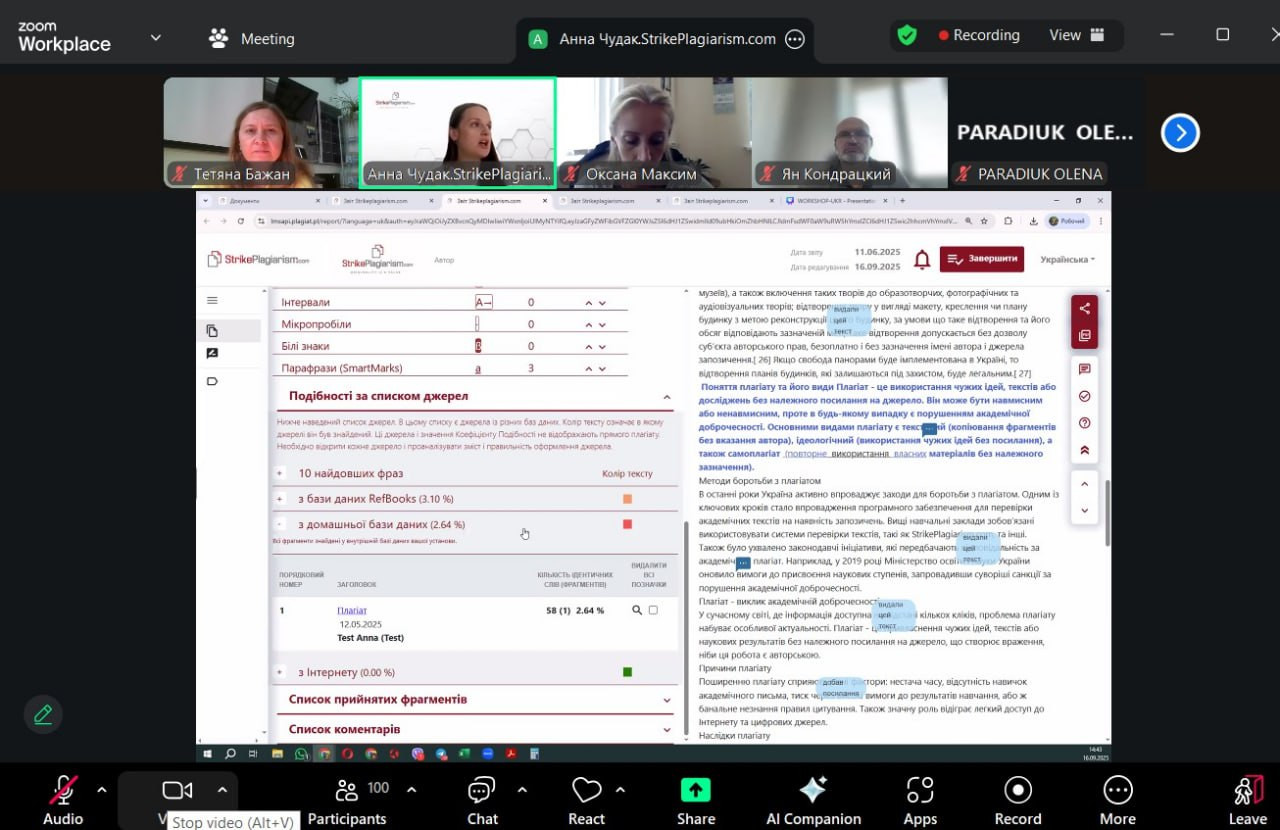This screenshot has height=830, width=1280.
Task: Click the green encryption shield icon
Action: 907,35
